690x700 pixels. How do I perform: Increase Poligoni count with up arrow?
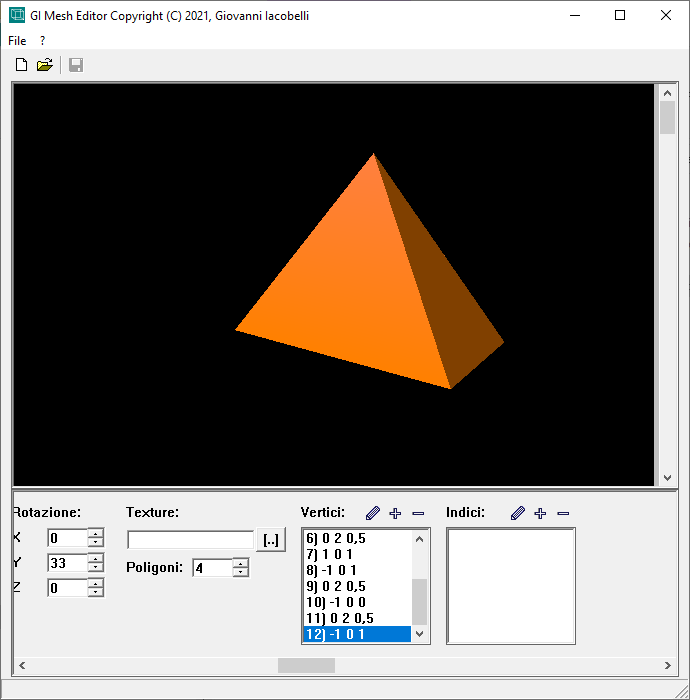241,563
